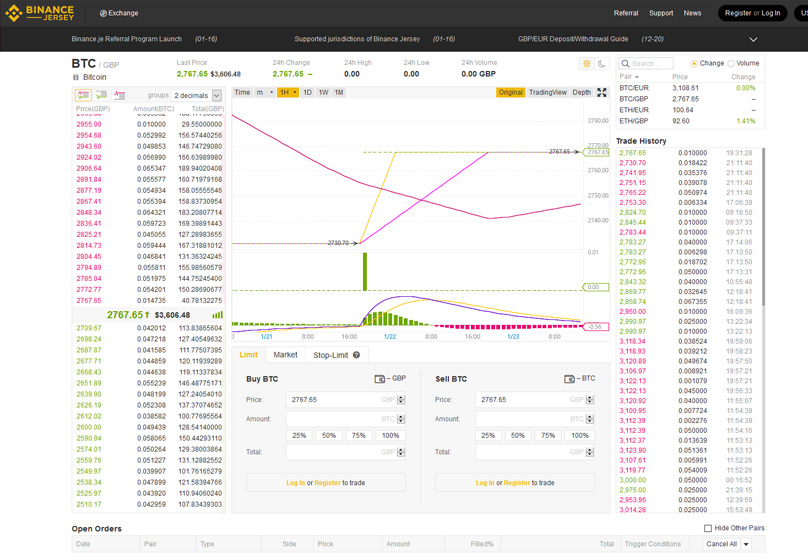Click Register or Log In button
The width and height of the screenshot is (808, 560).
coord(752,13)
